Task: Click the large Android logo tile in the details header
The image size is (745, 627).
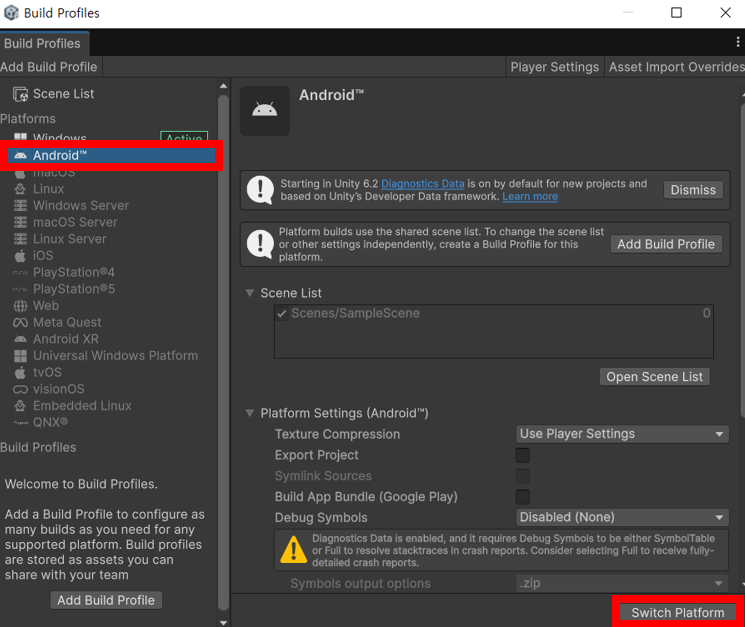Action: [x=265, y=111]
